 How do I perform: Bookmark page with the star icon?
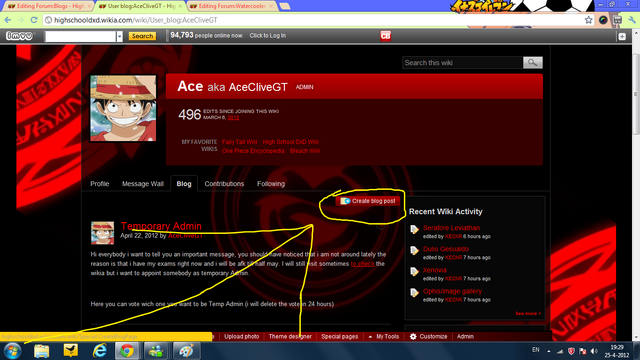(588, 20)
